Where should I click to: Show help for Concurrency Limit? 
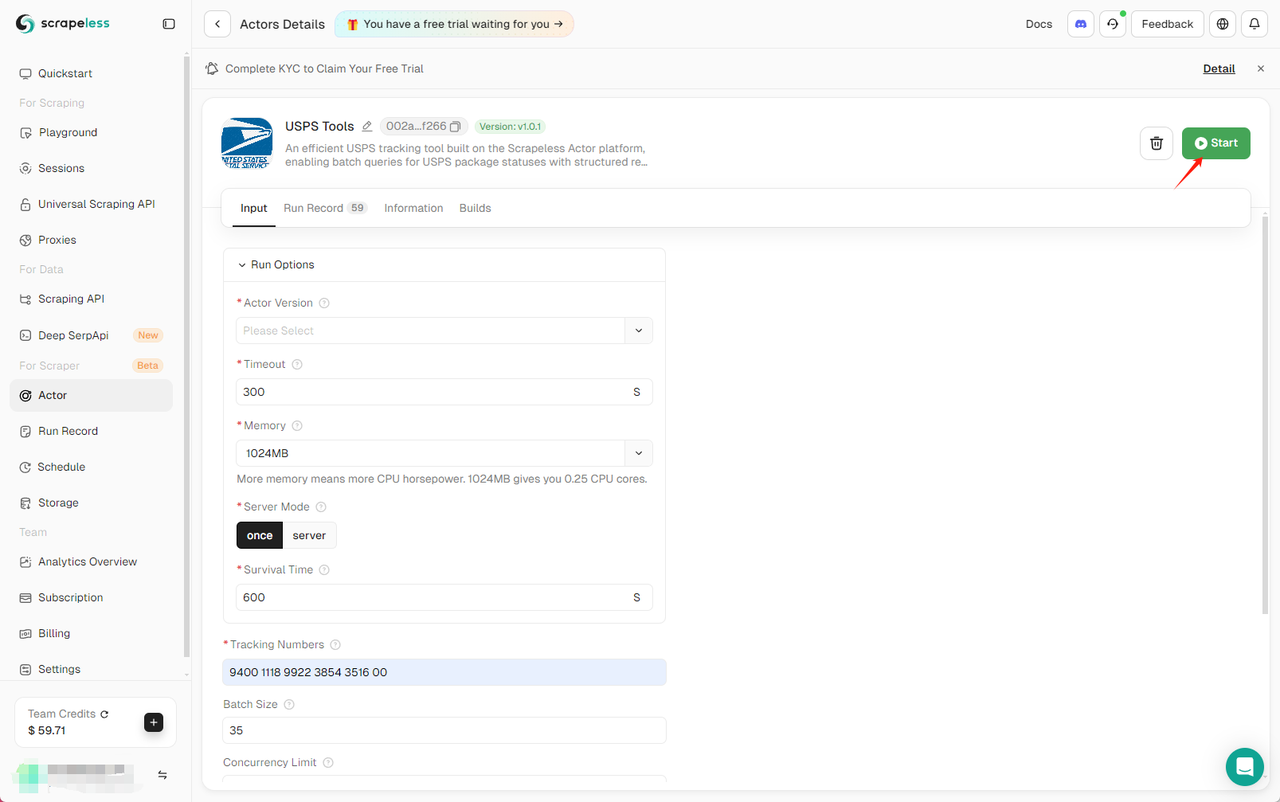coord(328,763)
